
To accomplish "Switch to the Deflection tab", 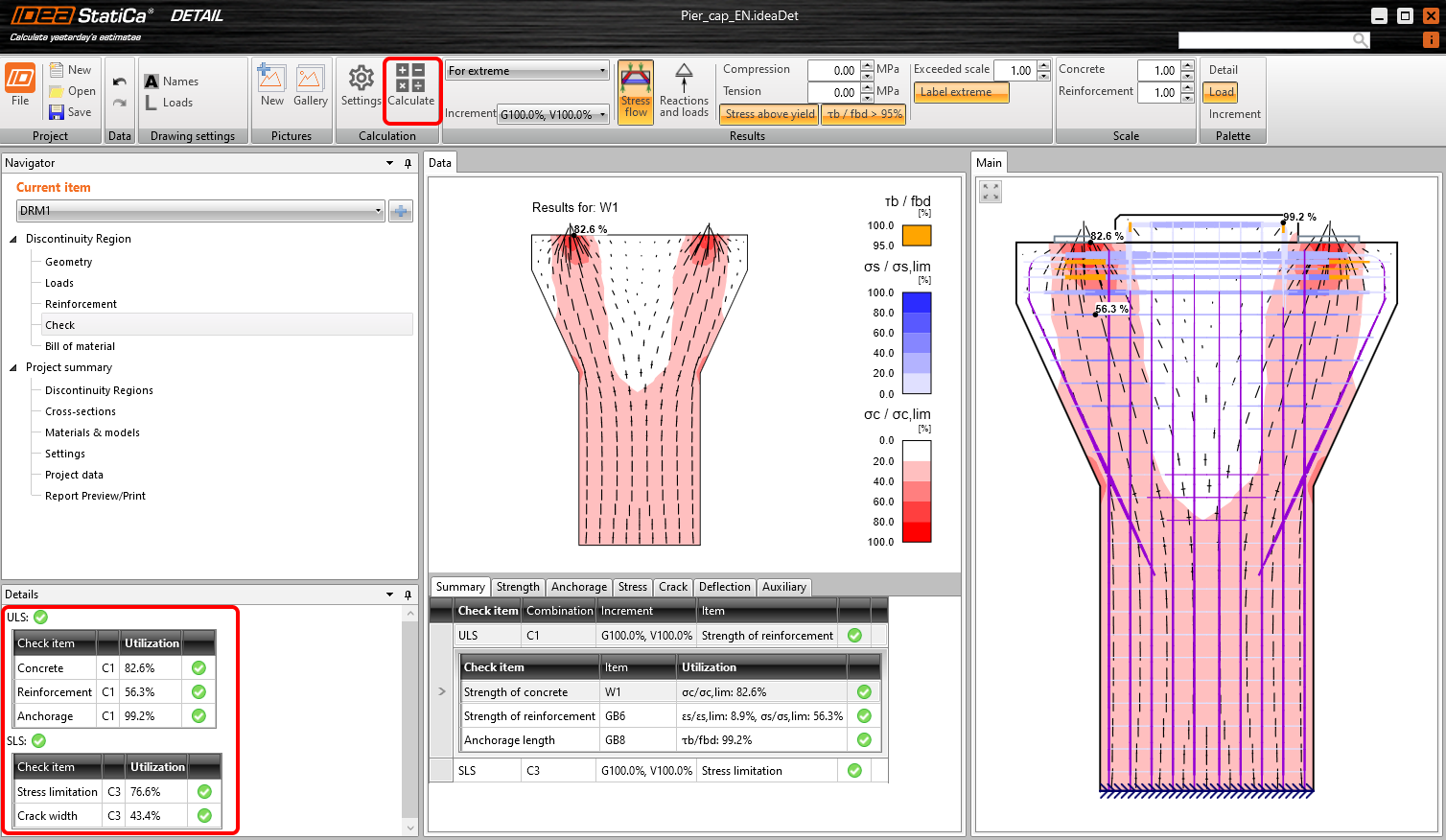I will 724,587.
